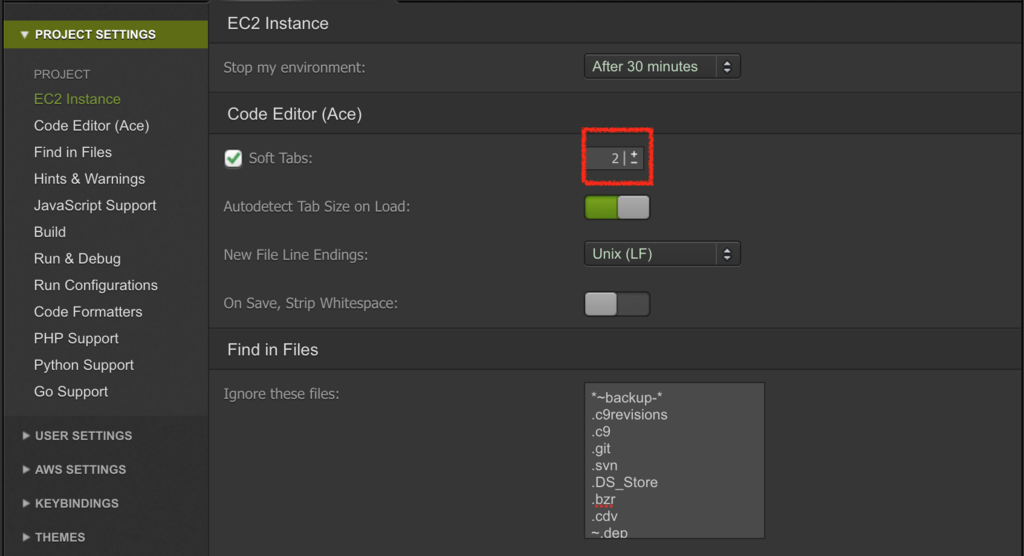Open the New File Line Endings dropdown
This screenshot has width=1024, height=556.
click(x=662, y=254)
